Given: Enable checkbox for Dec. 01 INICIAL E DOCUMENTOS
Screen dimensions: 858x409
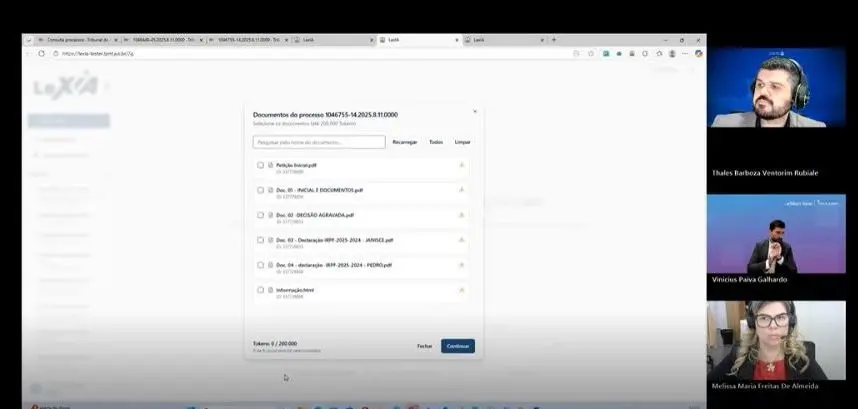Looking at the screenshot, I should [260, 190].
